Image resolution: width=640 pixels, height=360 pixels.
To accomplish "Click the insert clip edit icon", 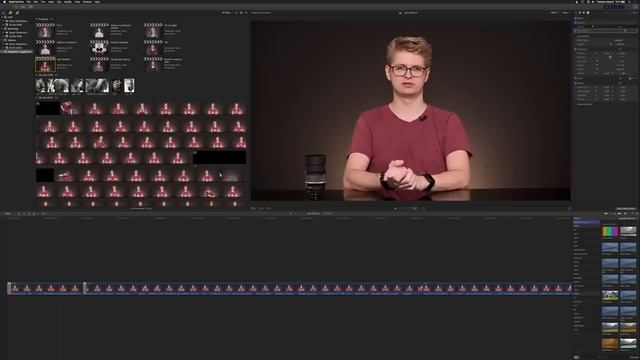I will [x=24, y=213].
